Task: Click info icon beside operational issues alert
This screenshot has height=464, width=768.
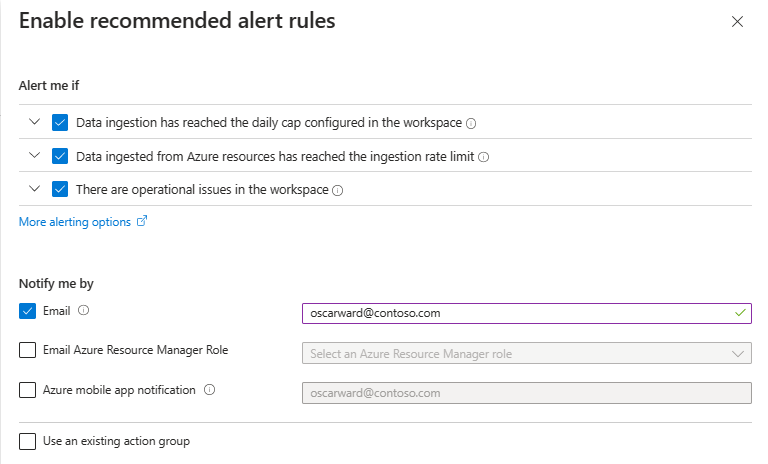Action: 337,190
